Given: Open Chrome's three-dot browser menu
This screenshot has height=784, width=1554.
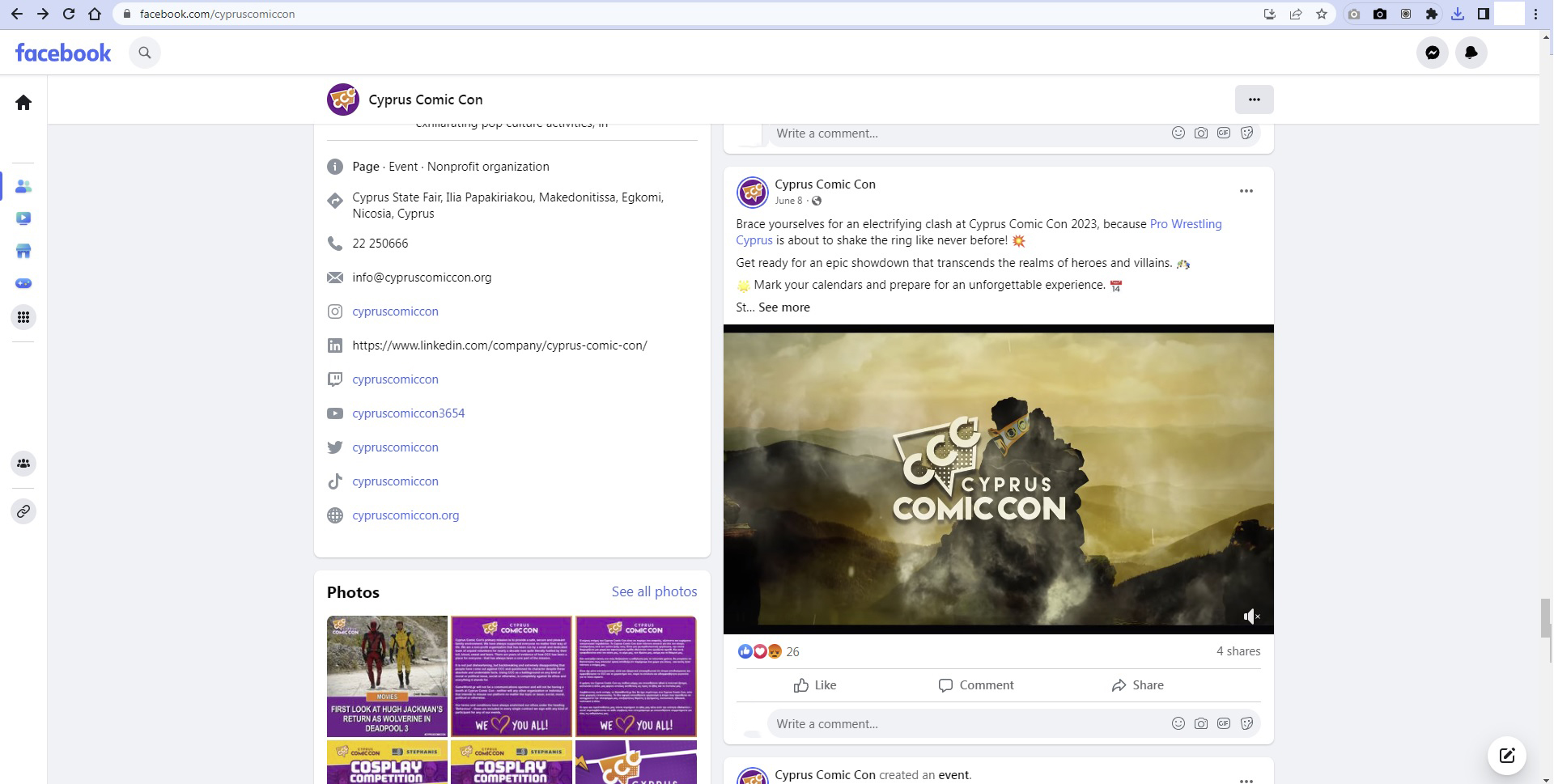Looking at the screenshot, I should pyautogui.click(x=1535, y=14).
